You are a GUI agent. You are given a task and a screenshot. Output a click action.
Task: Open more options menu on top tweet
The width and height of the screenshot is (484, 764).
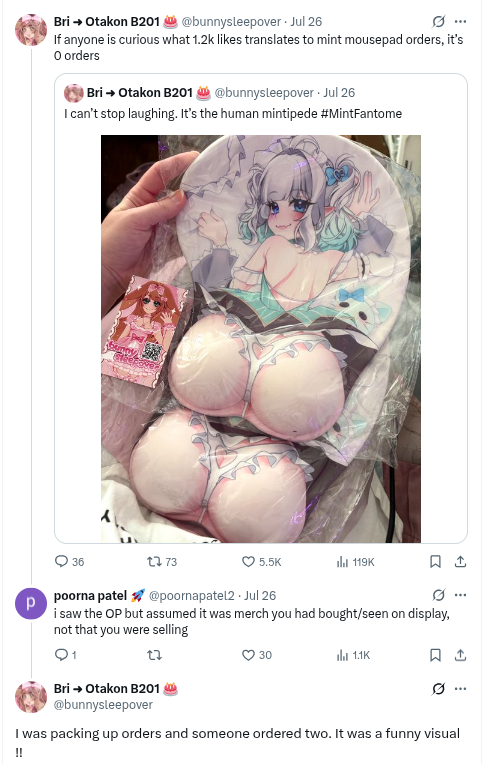pos(460,21)
